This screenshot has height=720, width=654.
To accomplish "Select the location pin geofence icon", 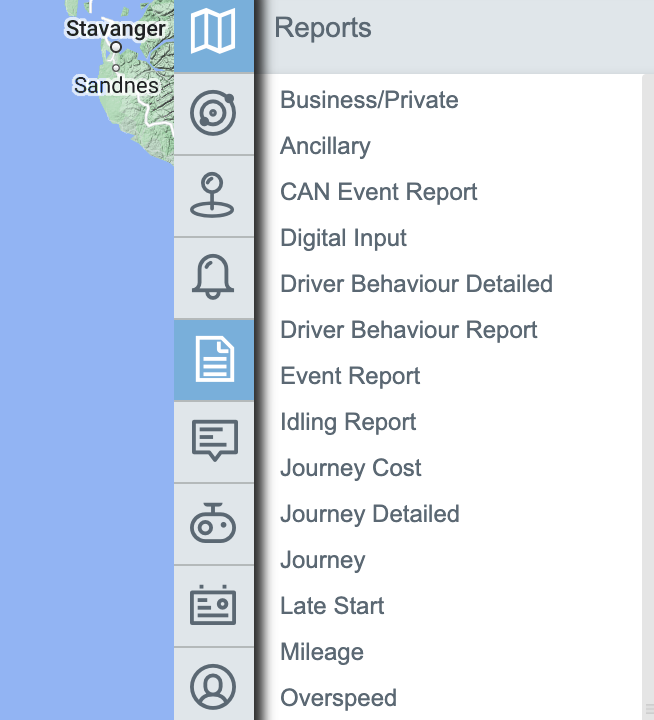I will point(213,196).
